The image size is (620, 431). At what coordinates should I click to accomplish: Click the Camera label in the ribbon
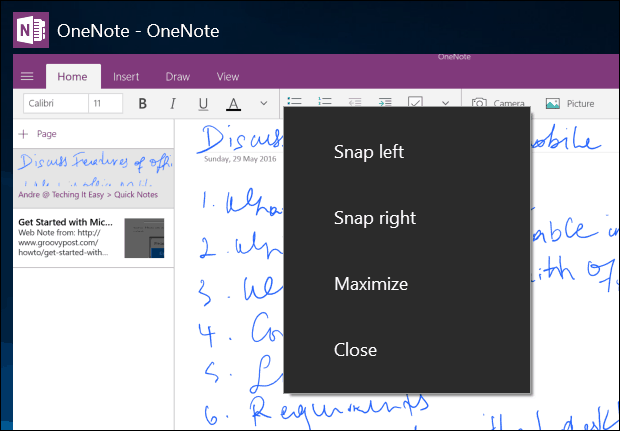pyautogui.click(x=508, y=103)
